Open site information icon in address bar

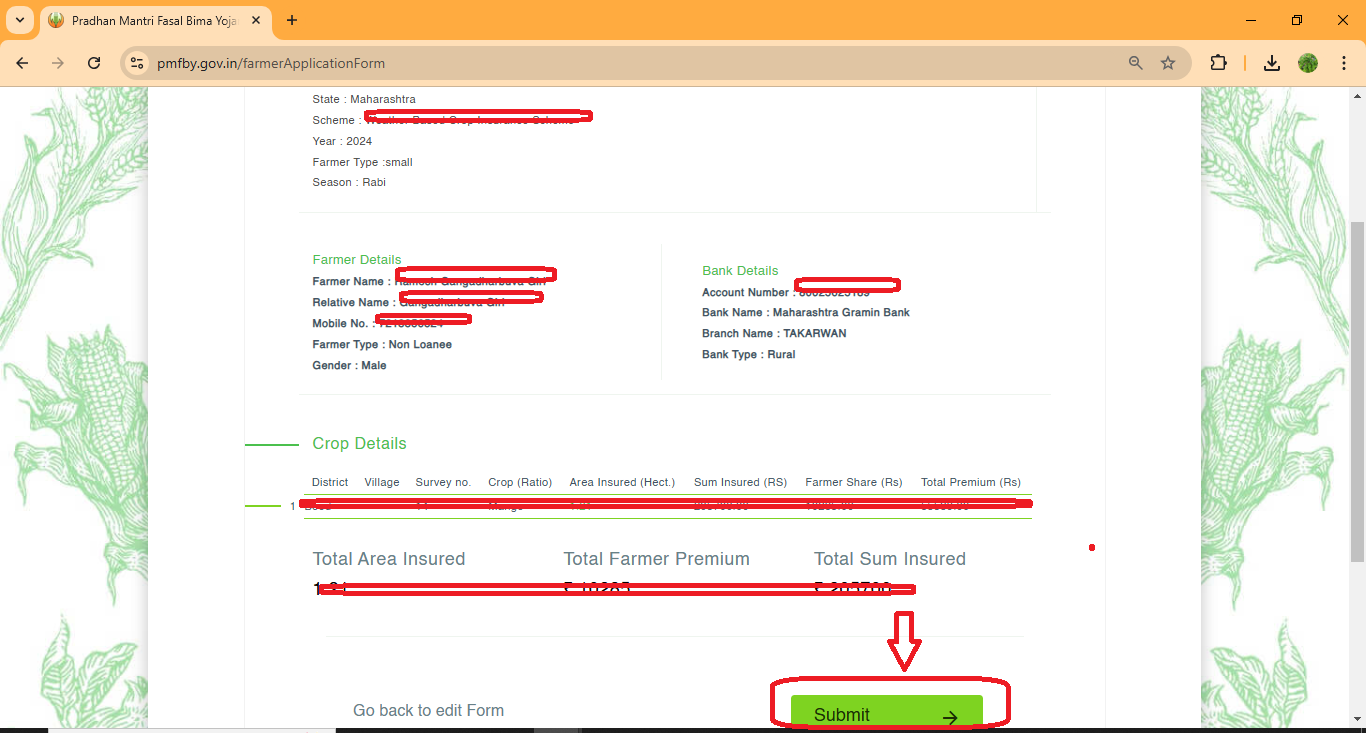pos(138,63)
